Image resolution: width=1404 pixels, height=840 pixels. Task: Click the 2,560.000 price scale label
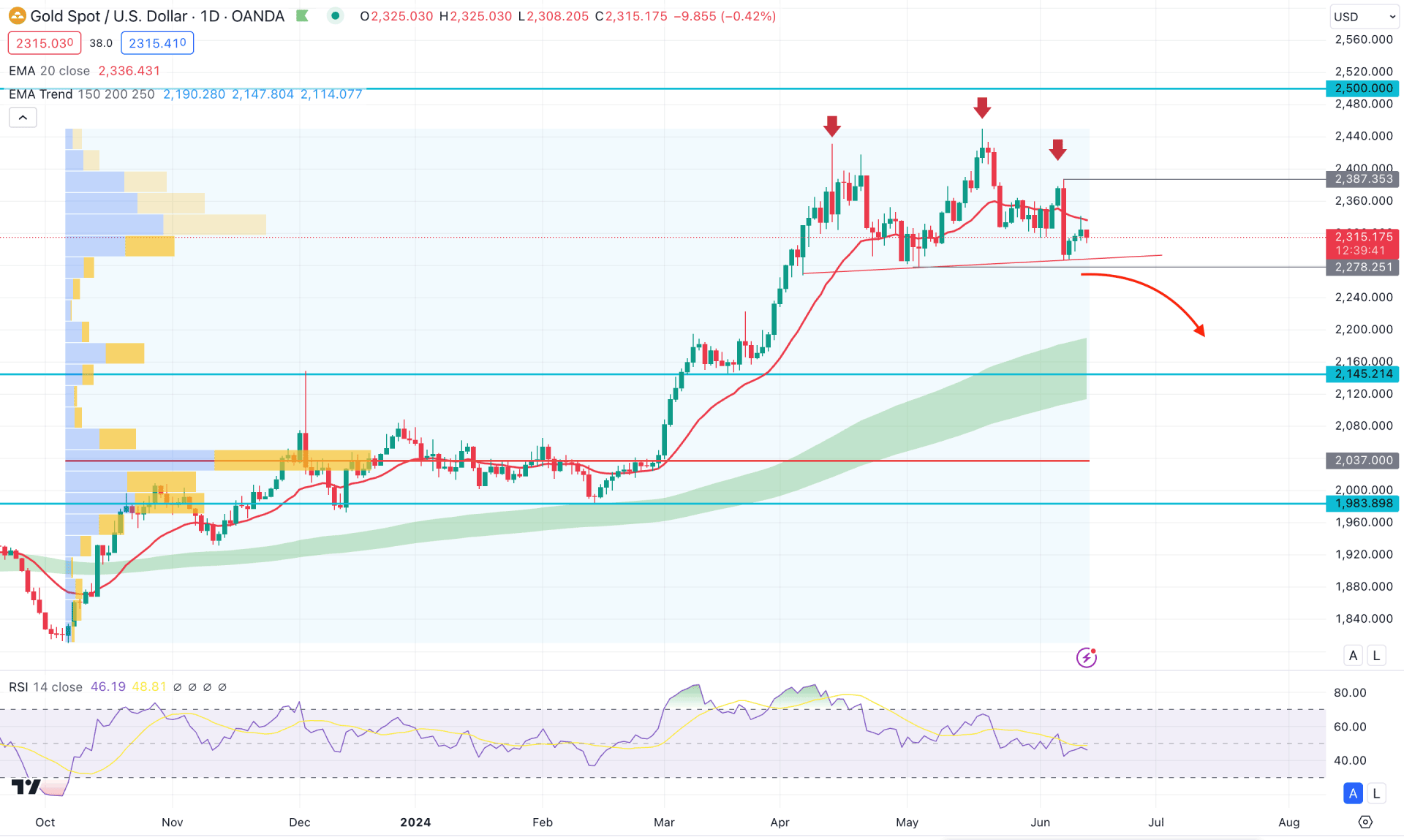click(1364, 39)
